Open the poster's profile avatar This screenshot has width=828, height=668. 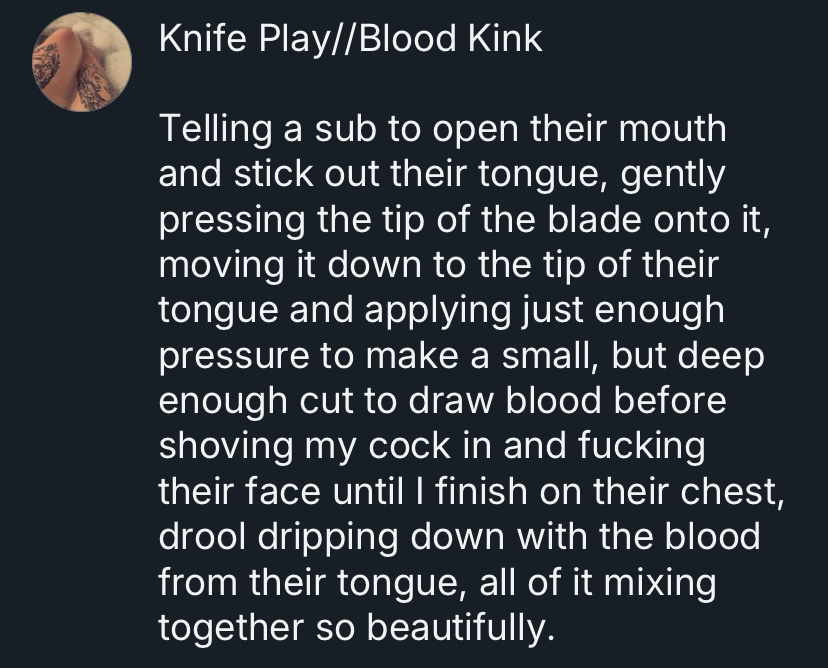point(82,62)
